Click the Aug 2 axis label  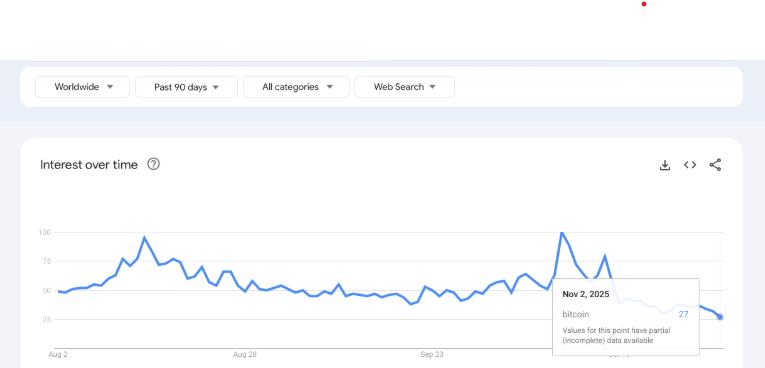[x=58, y=354]
